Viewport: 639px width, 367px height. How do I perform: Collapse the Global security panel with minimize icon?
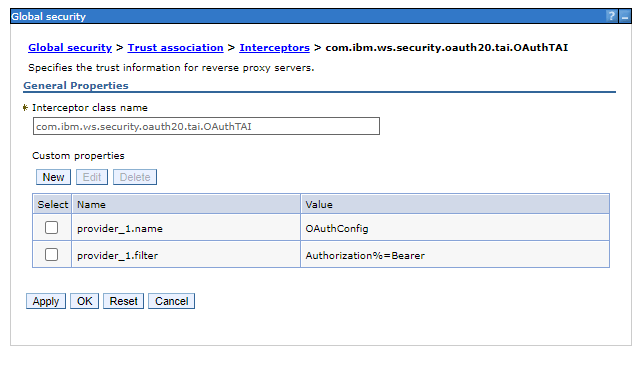click(x=625, y=16)
